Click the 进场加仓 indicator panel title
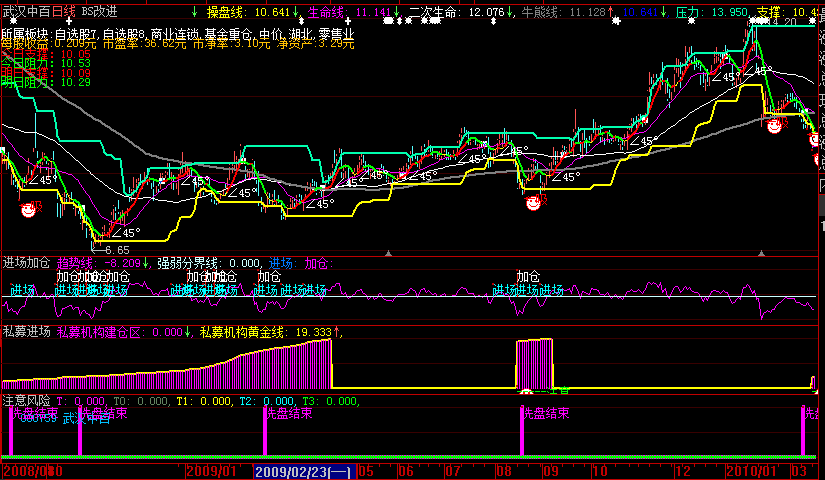Screen dimensions: 825x480 [x=27, y=263]
